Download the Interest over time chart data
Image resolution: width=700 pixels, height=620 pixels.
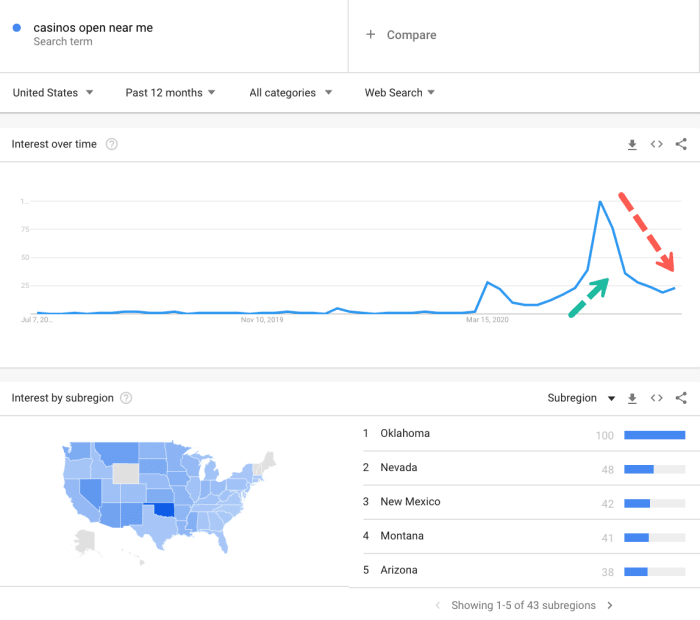(632, 145)
